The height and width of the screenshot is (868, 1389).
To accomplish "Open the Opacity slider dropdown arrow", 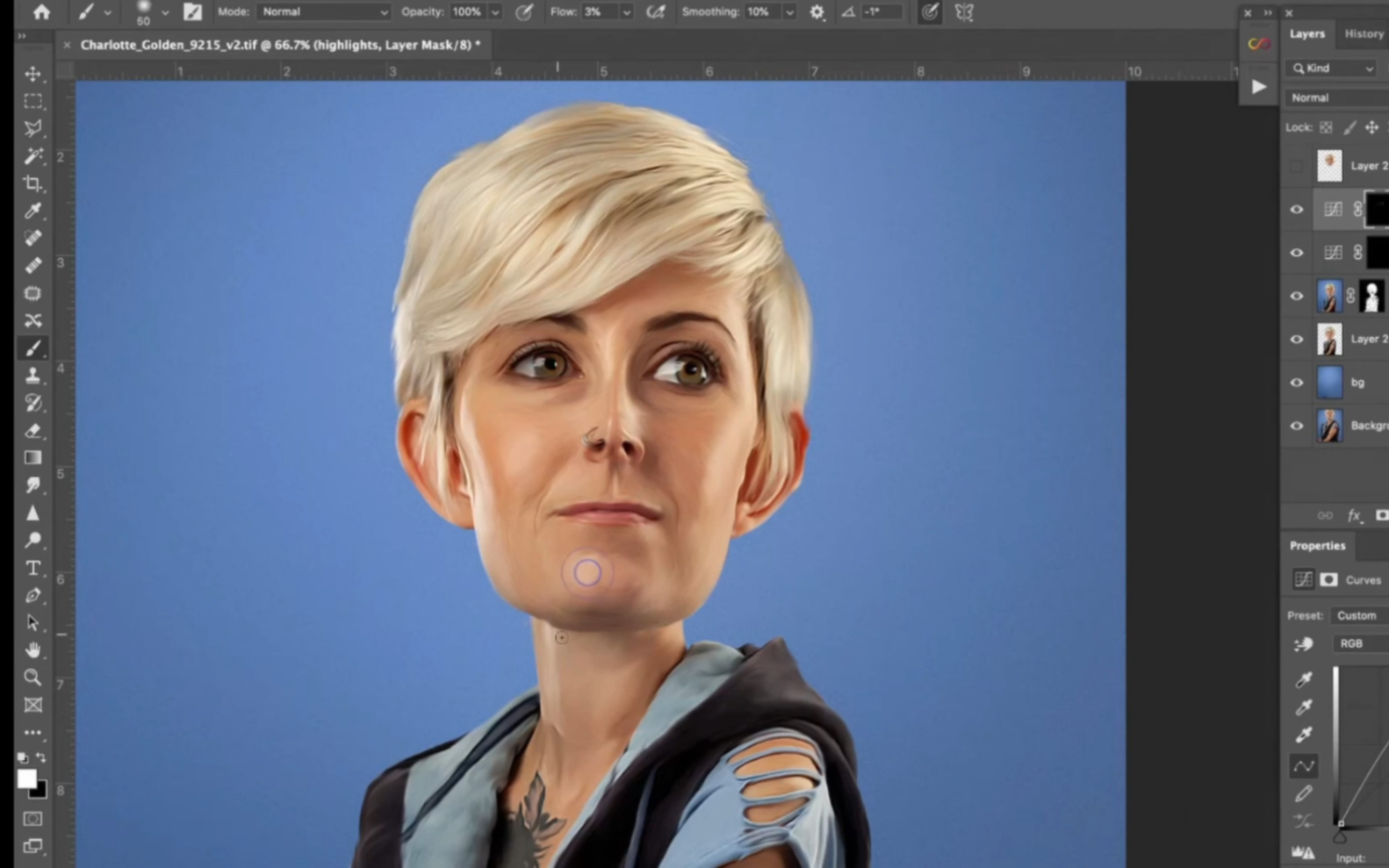I will (x=495, y=12).
